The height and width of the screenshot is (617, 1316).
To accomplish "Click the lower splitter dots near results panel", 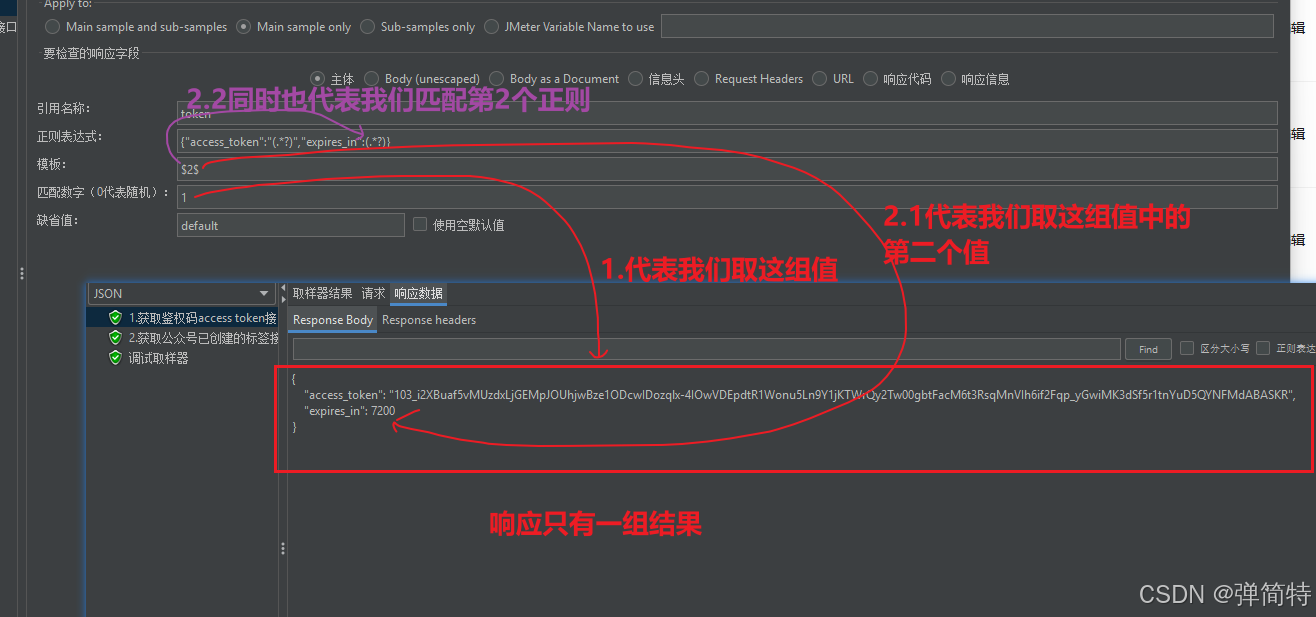I will point(283,548).
